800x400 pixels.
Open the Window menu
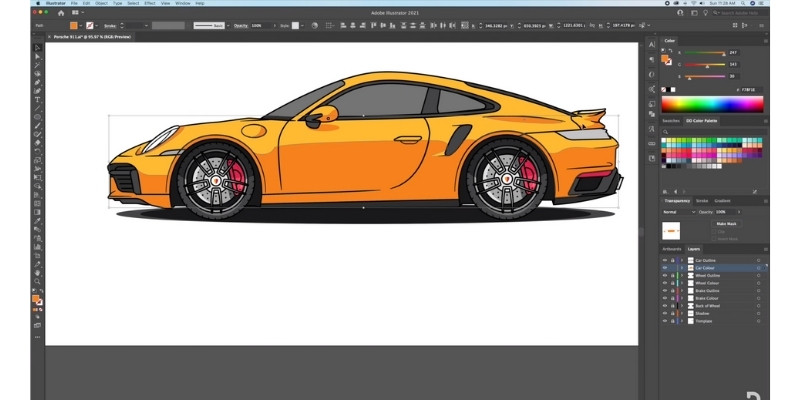[x=183, y=3]
